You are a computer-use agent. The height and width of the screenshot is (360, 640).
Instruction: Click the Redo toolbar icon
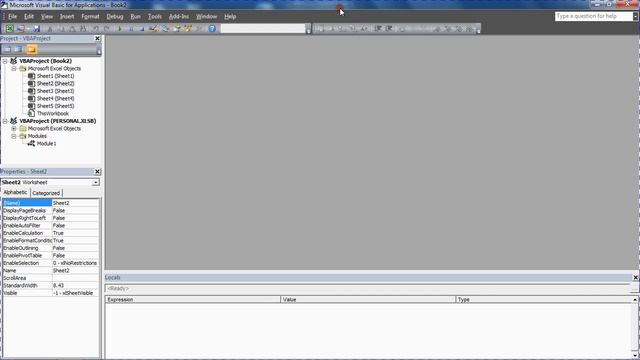pyautogui.click(x=107, y=29)
